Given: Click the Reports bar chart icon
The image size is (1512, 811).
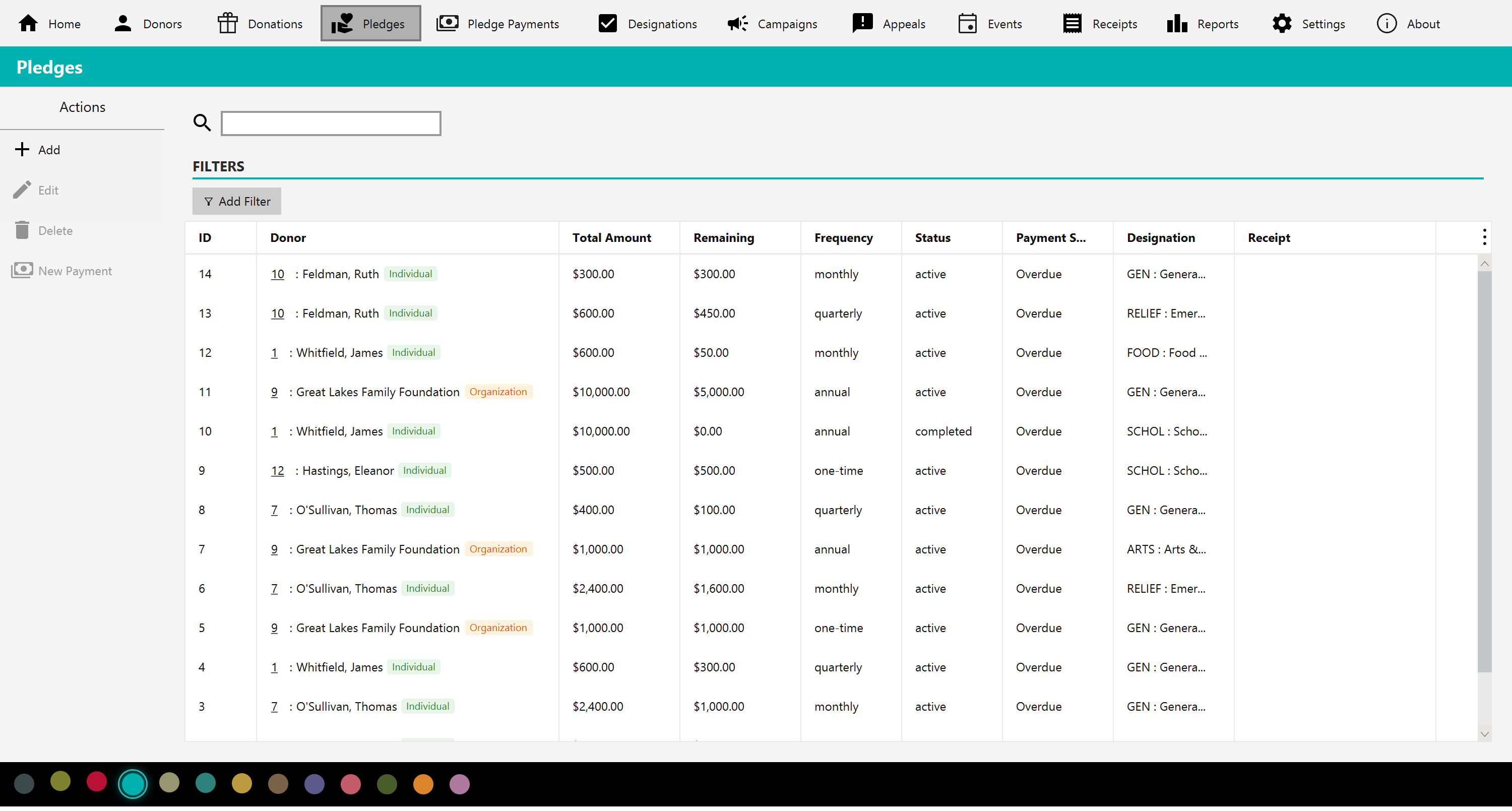Looking at the screenshot, I should (x=1177, y=24).
